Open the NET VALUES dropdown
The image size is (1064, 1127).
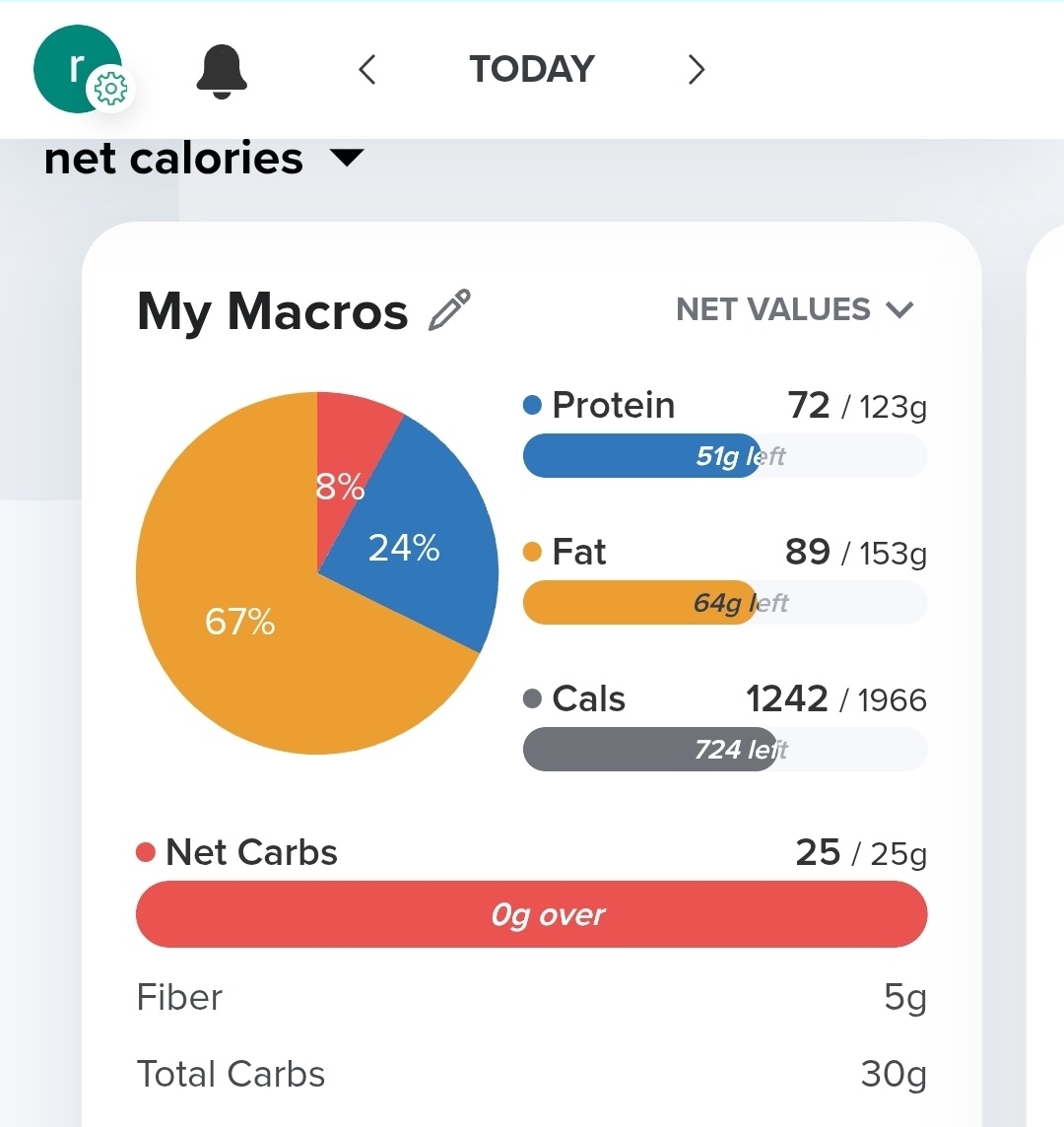click(x=794, y=310)
